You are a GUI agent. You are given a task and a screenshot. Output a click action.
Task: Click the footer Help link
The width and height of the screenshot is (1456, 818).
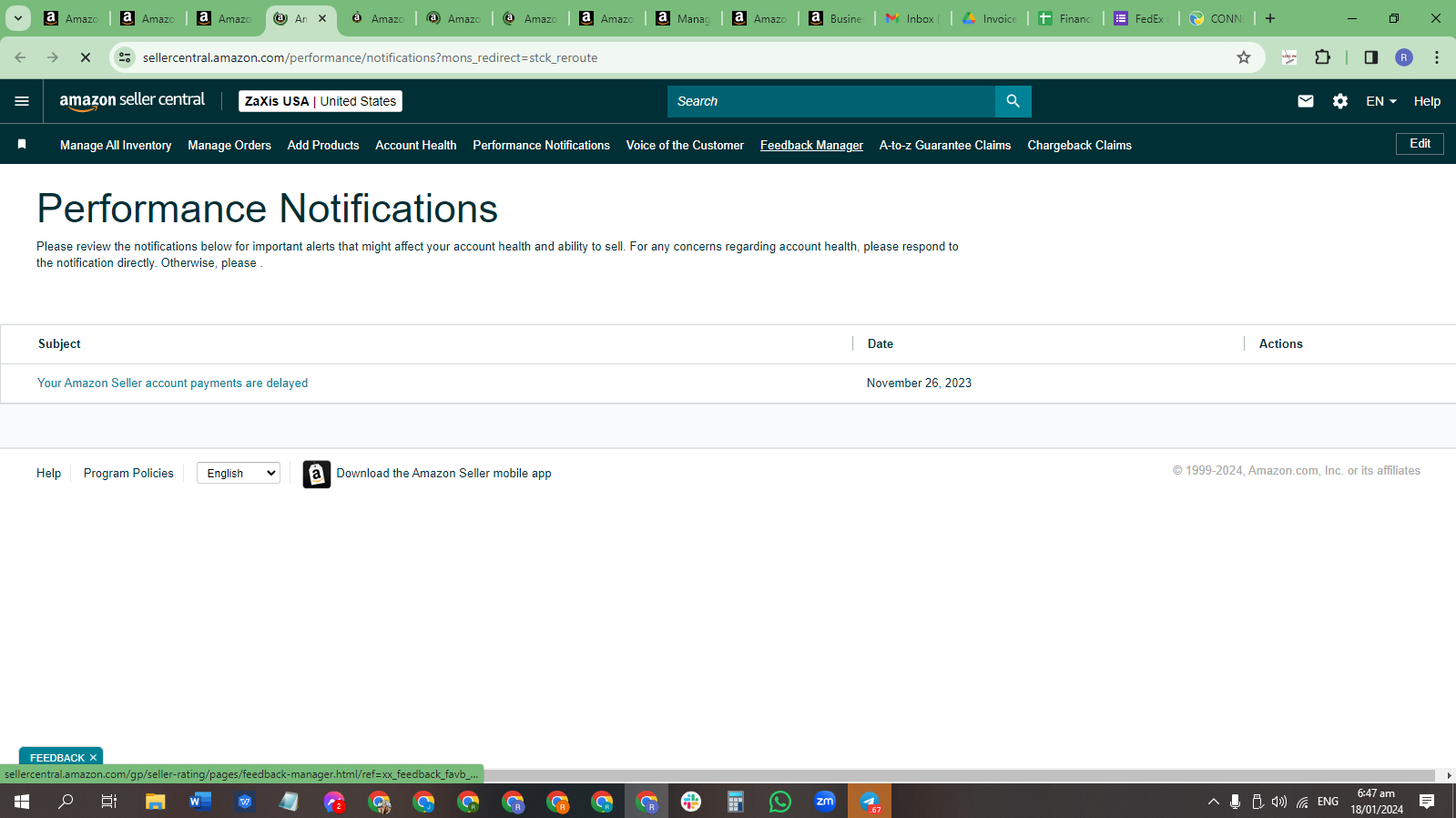(x=48, y=474)
